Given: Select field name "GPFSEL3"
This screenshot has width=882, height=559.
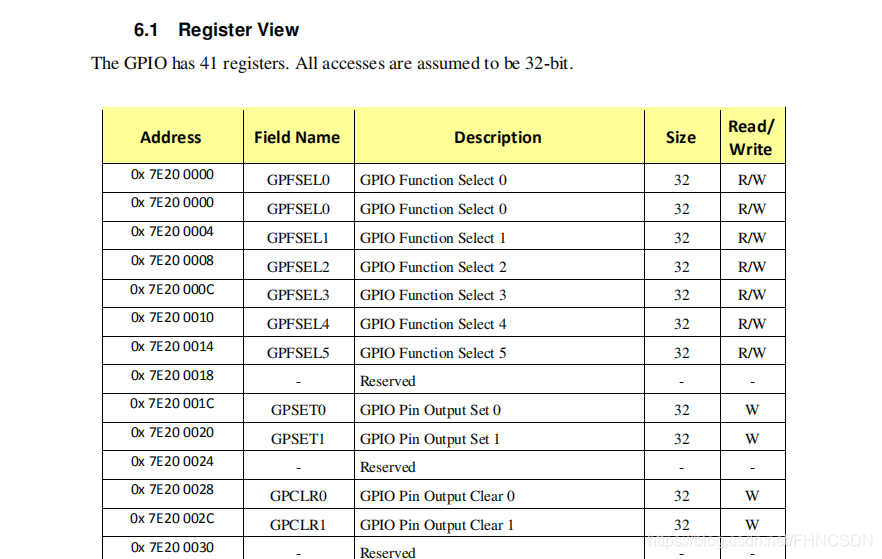Looking at the screenshot, I should click(298, 295).
